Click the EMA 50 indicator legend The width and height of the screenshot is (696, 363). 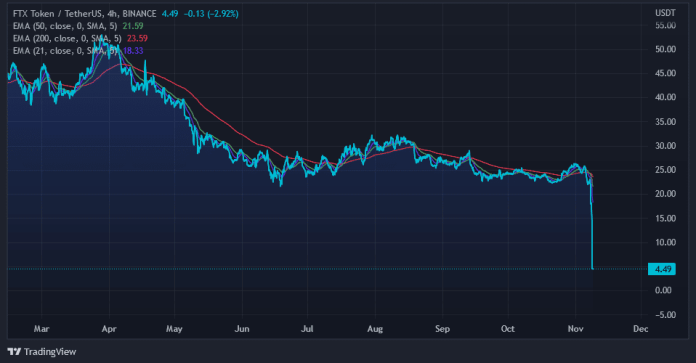[65, 26]
